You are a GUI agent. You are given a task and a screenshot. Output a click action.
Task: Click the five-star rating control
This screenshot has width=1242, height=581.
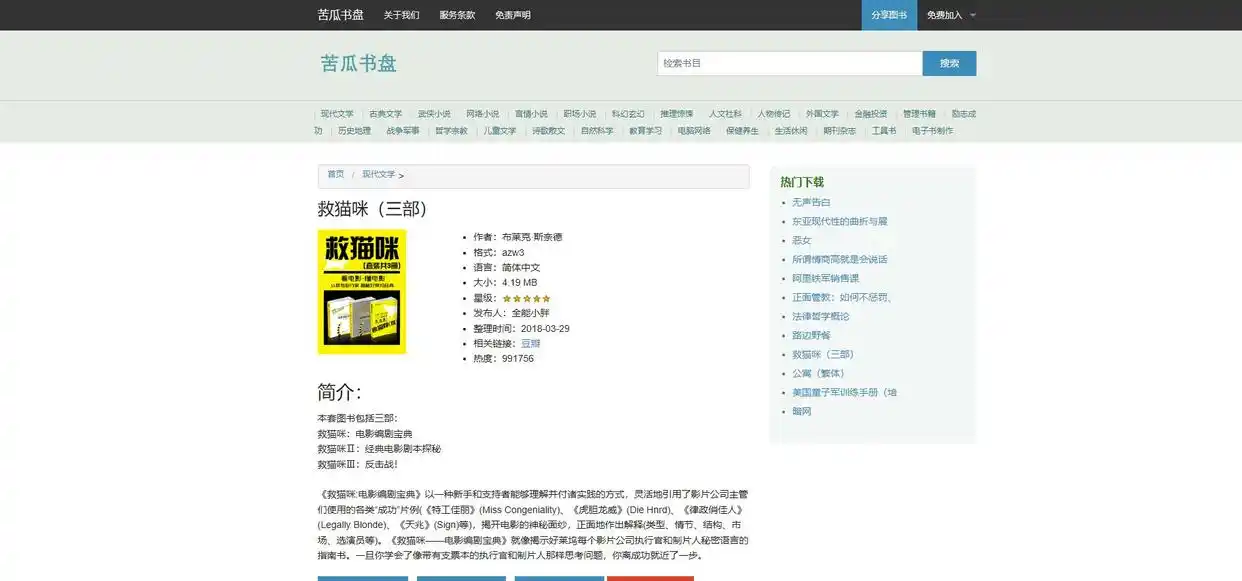click(525, 298)
